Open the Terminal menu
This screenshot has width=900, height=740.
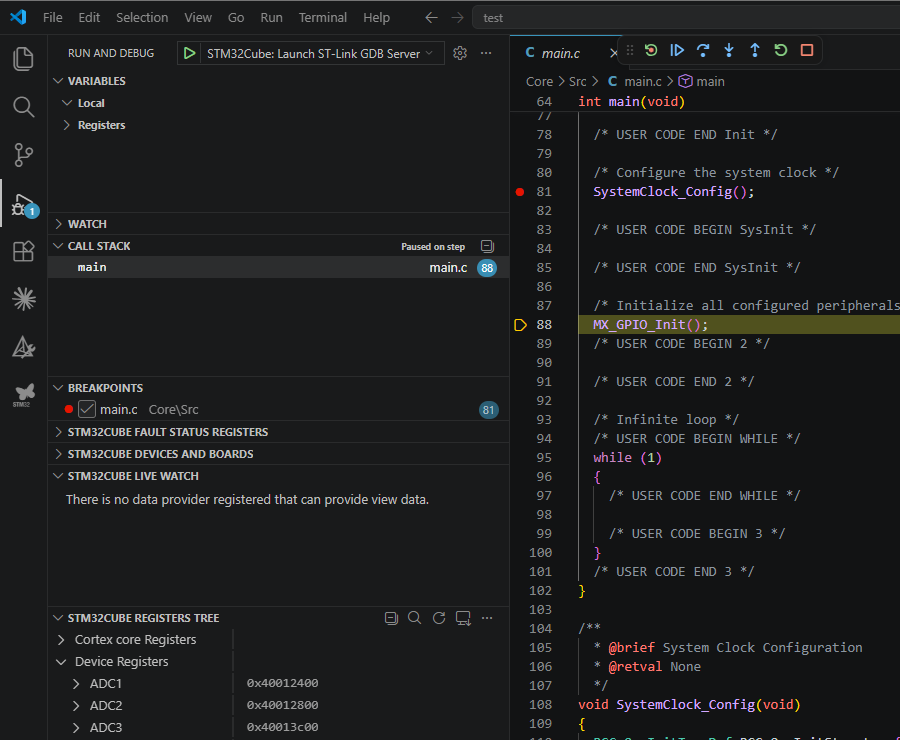point(323,18)
